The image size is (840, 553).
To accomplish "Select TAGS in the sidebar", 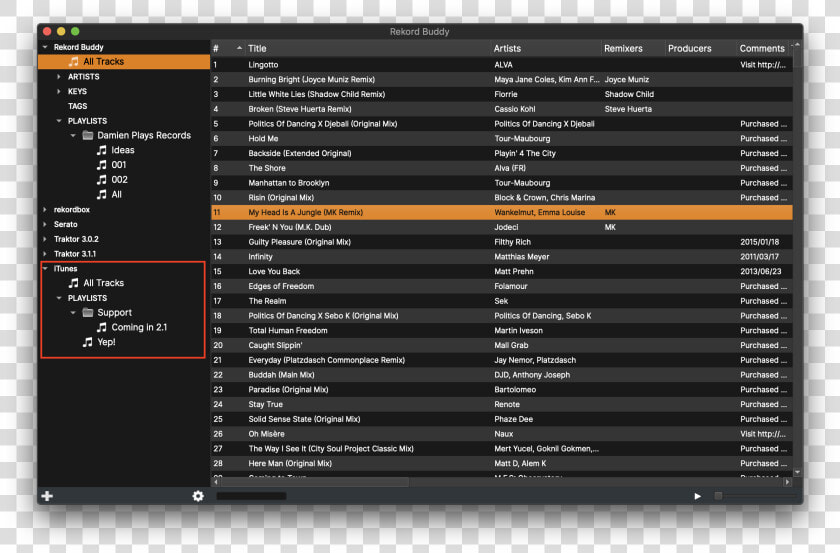I will coord(77,106).
